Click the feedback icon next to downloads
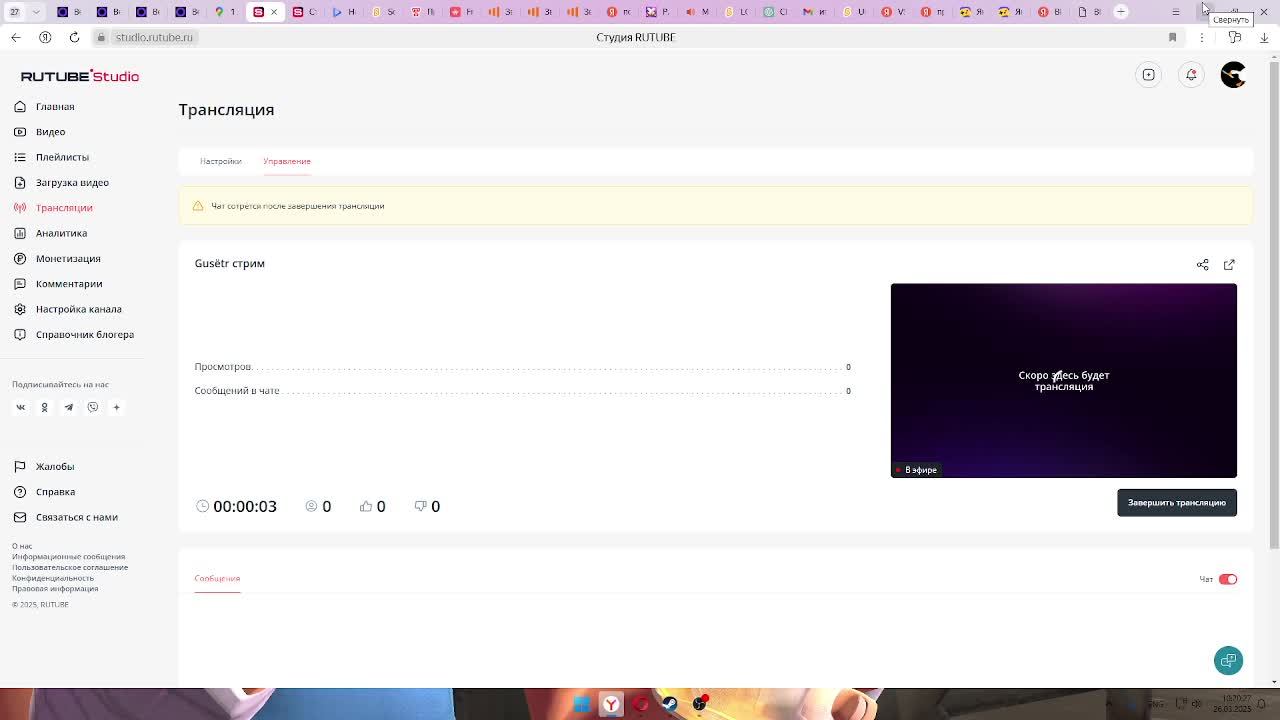The height and width of the screenshot is (720, 1280). tap(1235, 37)
